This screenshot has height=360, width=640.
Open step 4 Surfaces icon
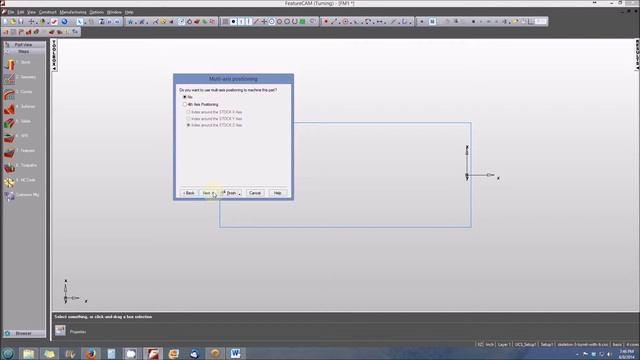(x=9, y=108)
